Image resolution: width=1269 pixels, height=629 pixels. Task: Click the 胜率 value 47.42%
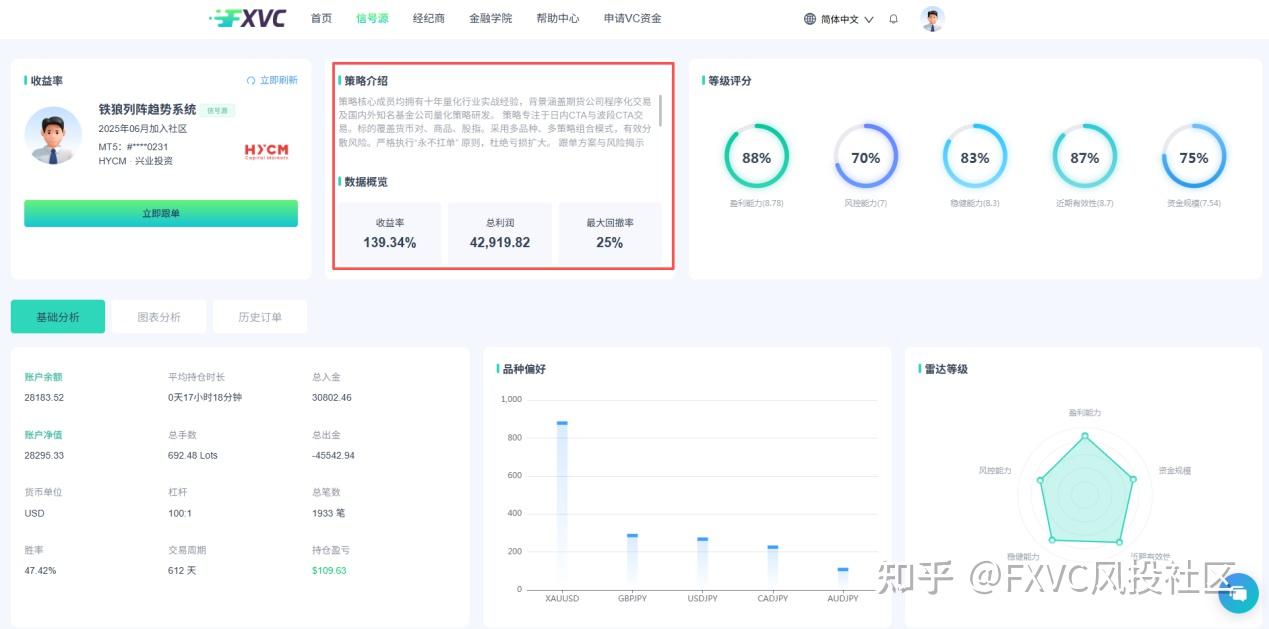[40, 570]
